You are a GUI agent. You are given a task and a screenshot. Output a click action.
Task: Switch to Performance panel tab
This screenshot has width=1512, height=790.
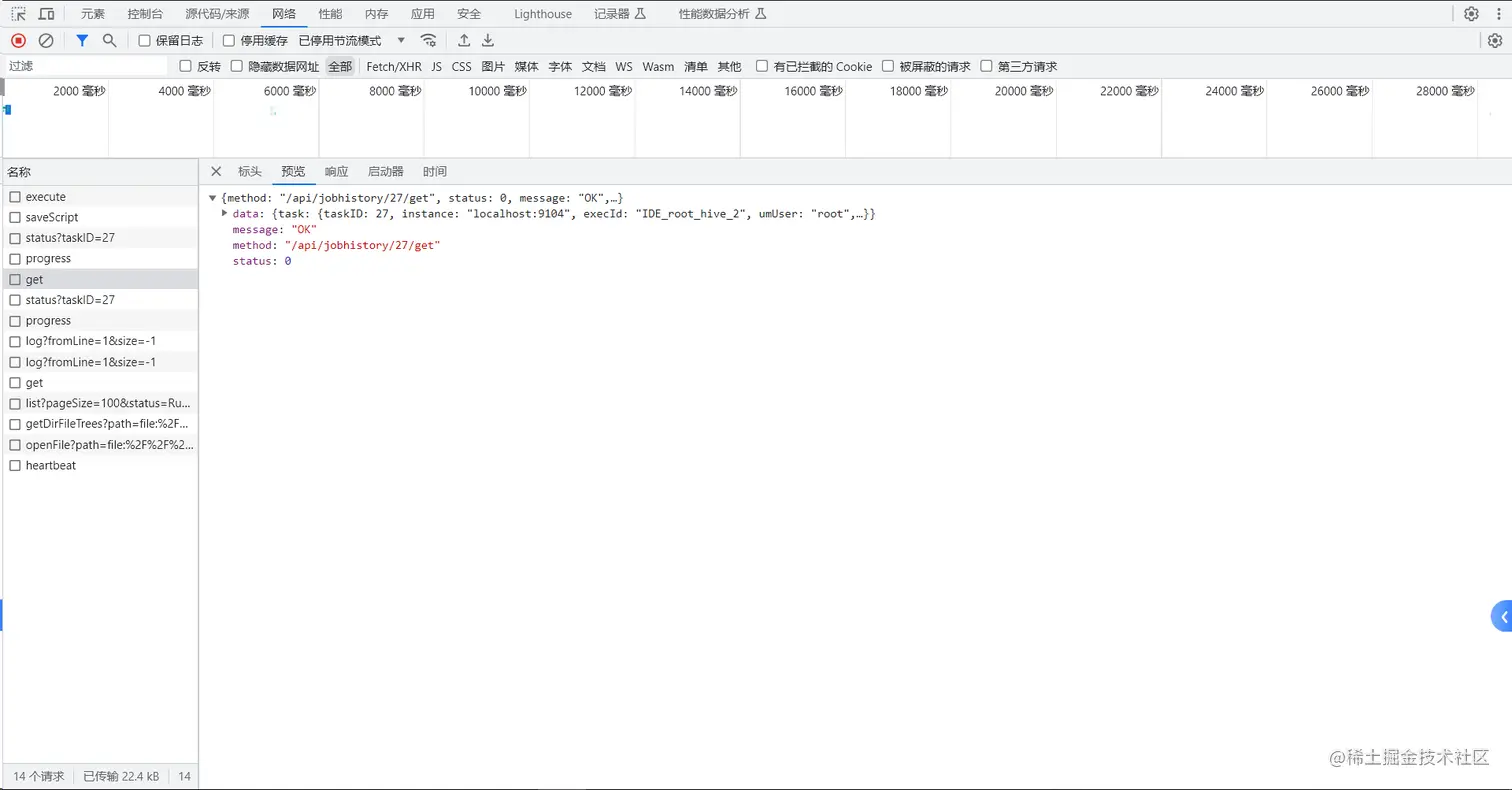(330, 14)
